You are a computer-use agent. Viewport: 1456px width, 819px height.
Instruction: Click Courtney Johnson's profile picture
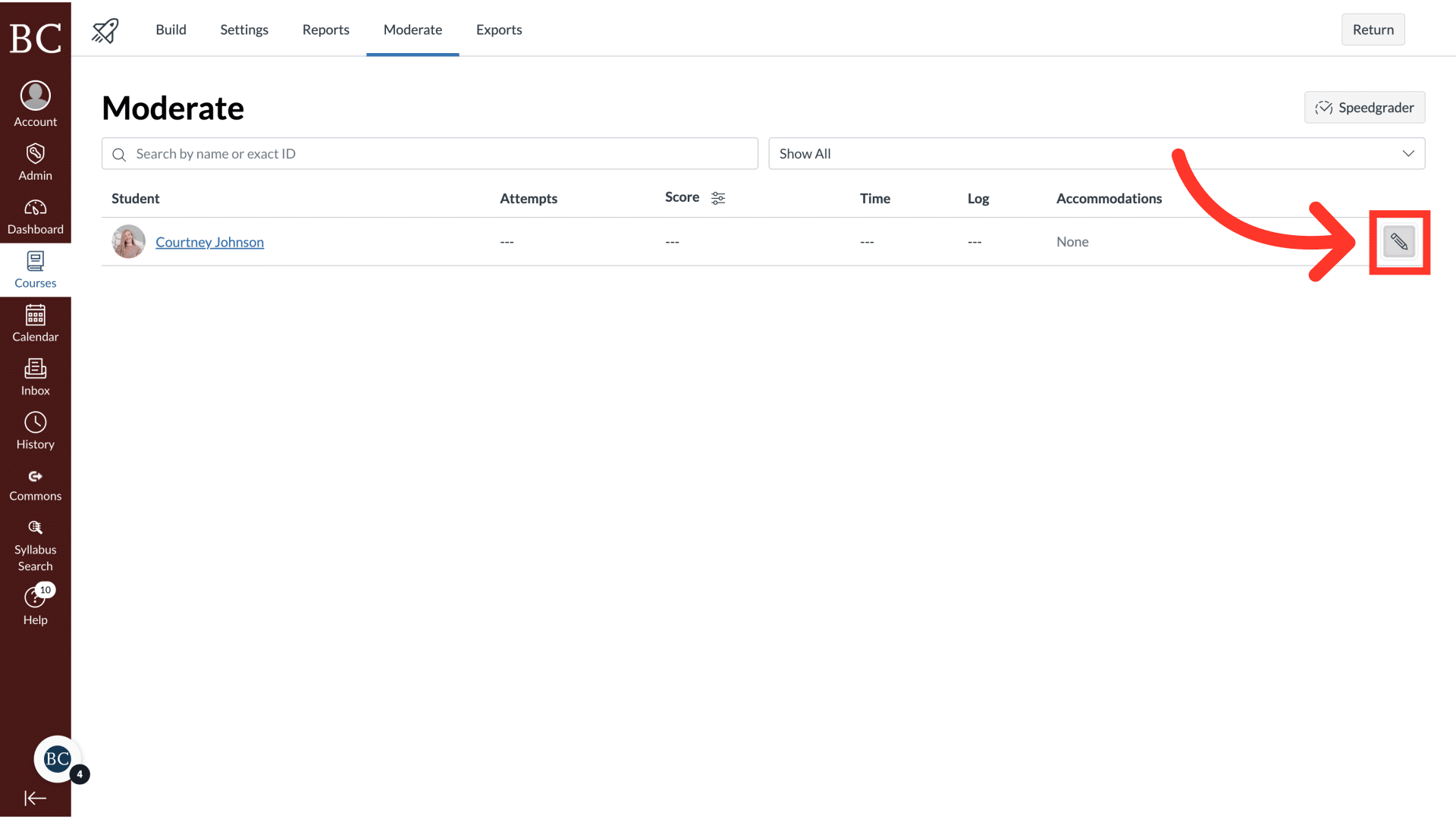coord(127,241)
